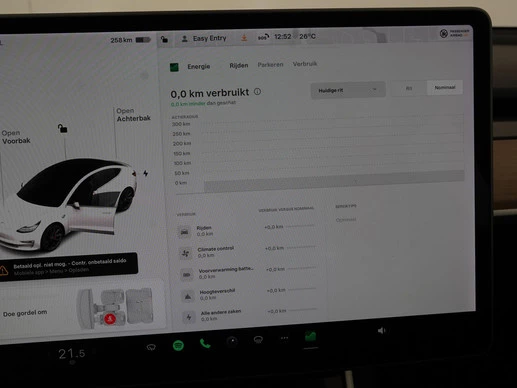Viewport: 517px width, 388px height.
Task: Tap the SOS call icon
Action: point(263,37)
